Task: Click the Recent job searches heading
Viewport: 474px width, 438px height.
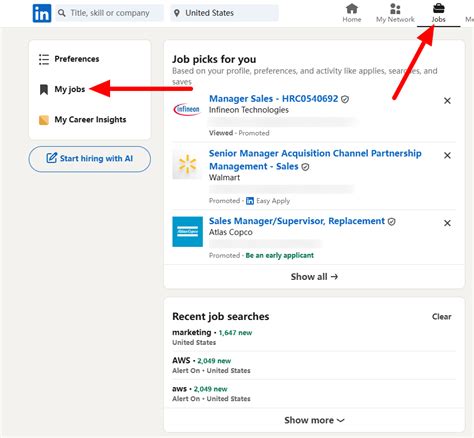Action: tap(221, 316)
